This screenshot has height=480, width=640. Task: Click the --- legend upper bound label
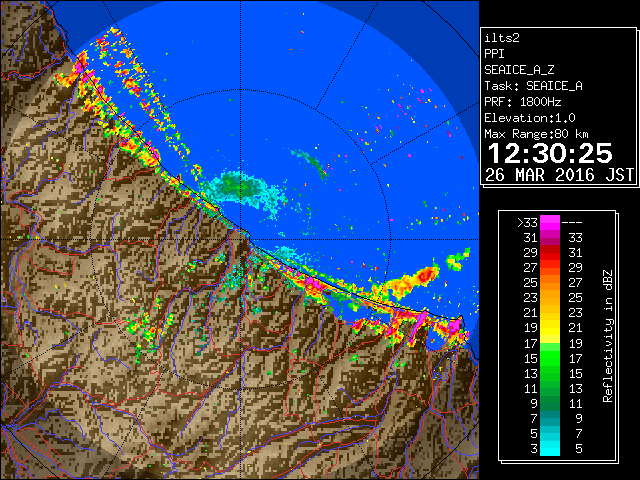(572, 223)
